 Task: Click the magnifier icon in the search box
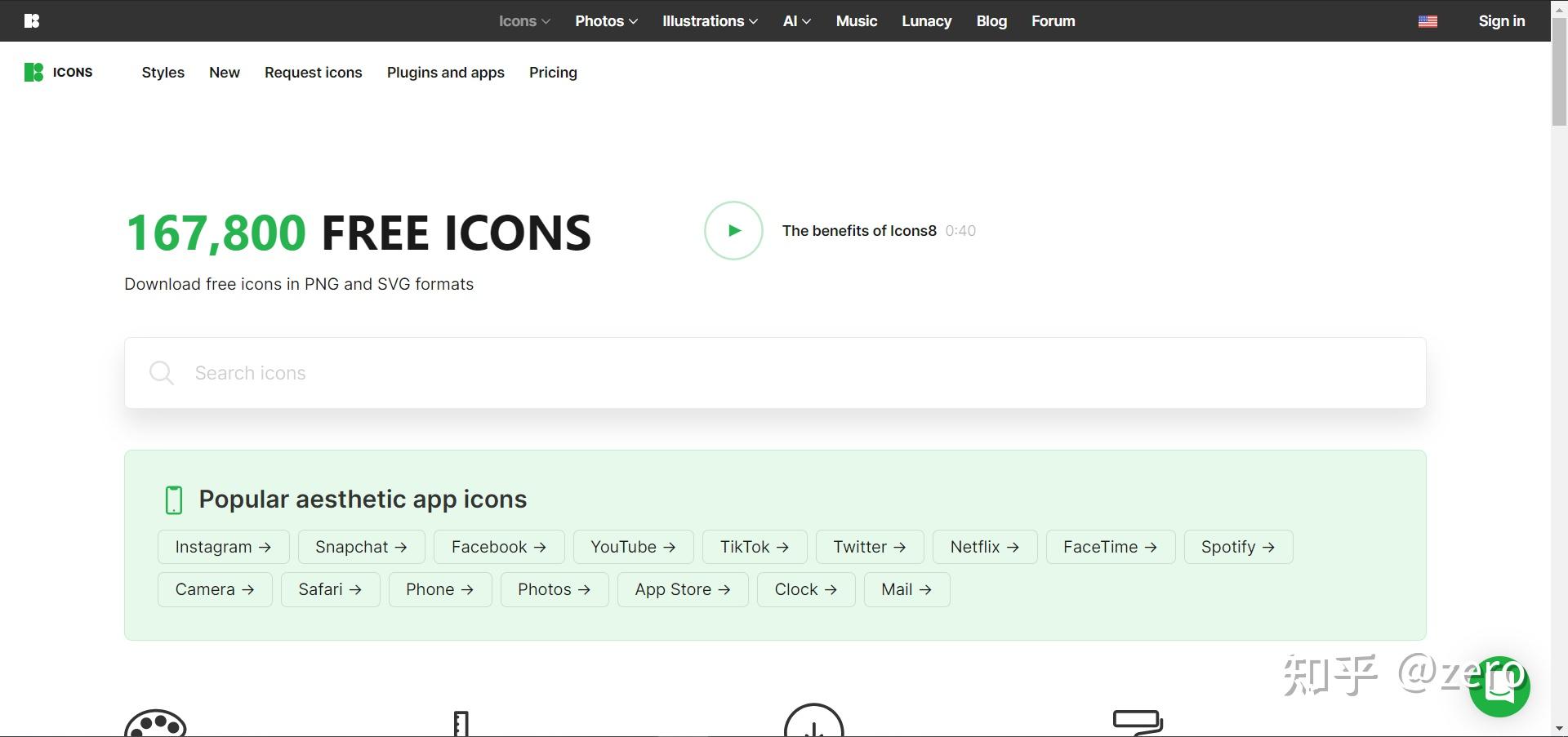162,373
